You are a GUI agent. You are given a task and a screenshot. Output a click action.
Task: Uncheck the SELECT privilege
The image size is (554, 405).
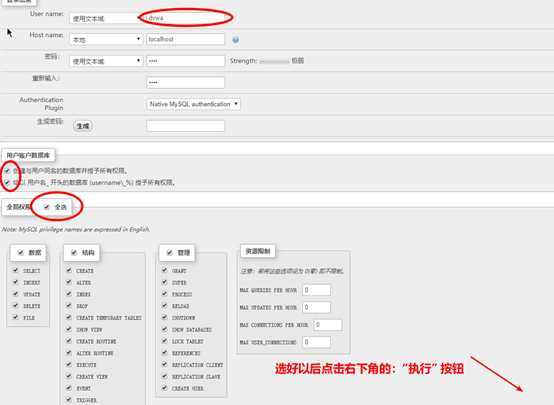[16, 270]
